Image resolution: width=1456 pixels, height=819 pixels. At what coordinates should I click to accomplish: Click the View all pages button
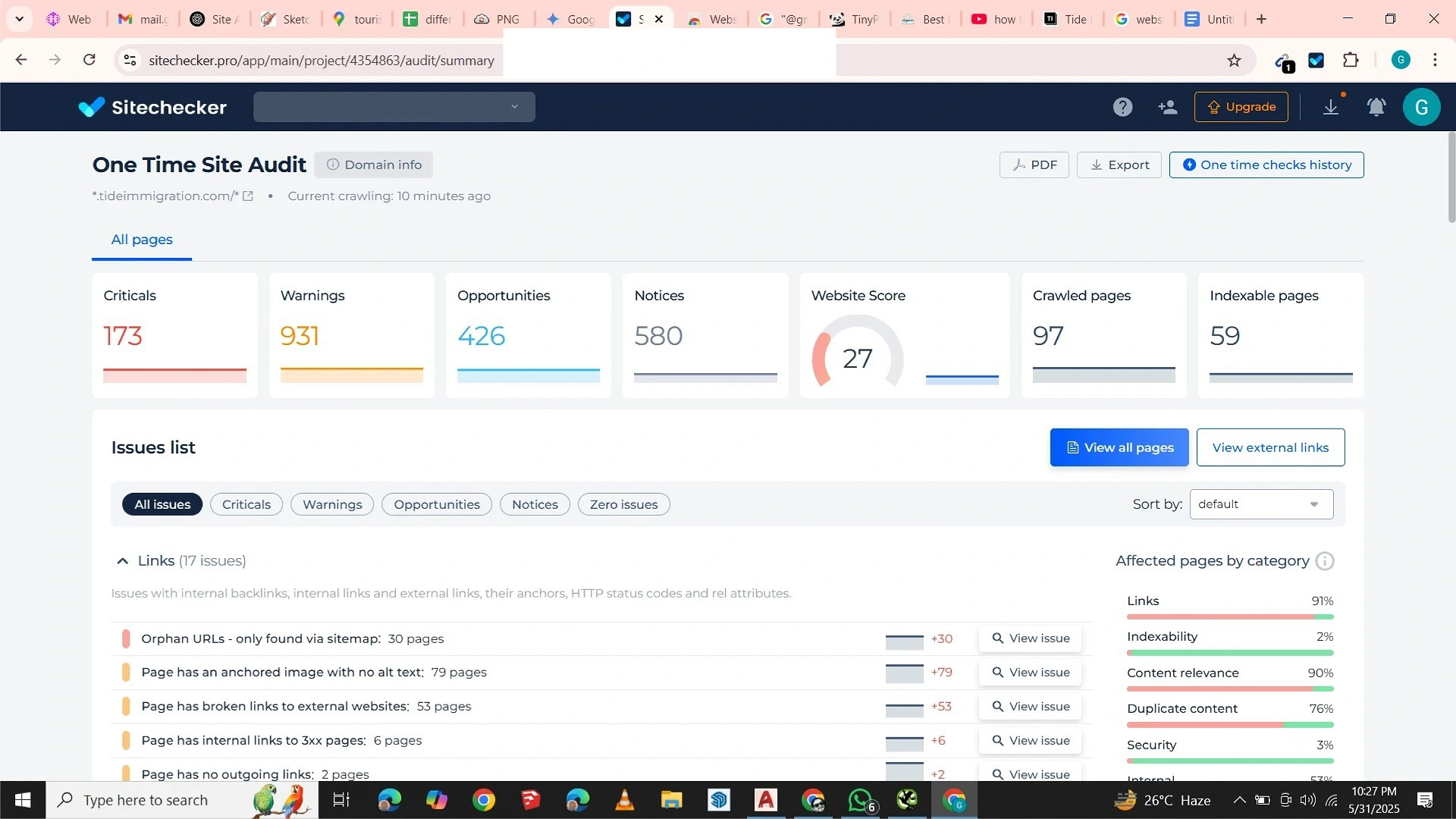point(1119,447)
